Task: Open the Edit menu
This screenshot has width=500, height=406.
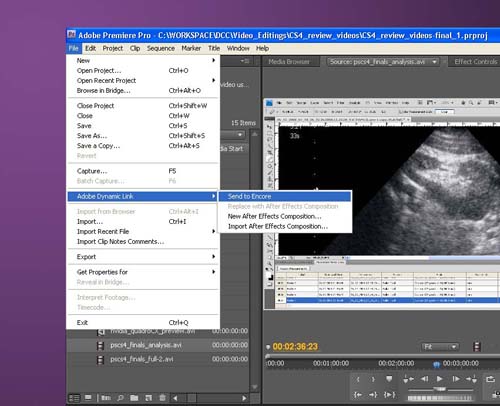Action: click(x=90, y=48)
